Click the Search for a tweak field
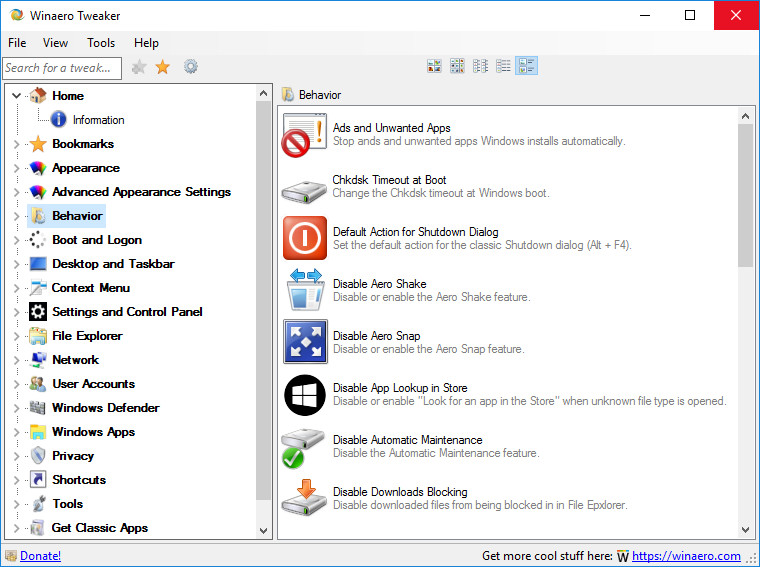The width and height of the screenshot is (760, 567). click(x=61, y=68)
